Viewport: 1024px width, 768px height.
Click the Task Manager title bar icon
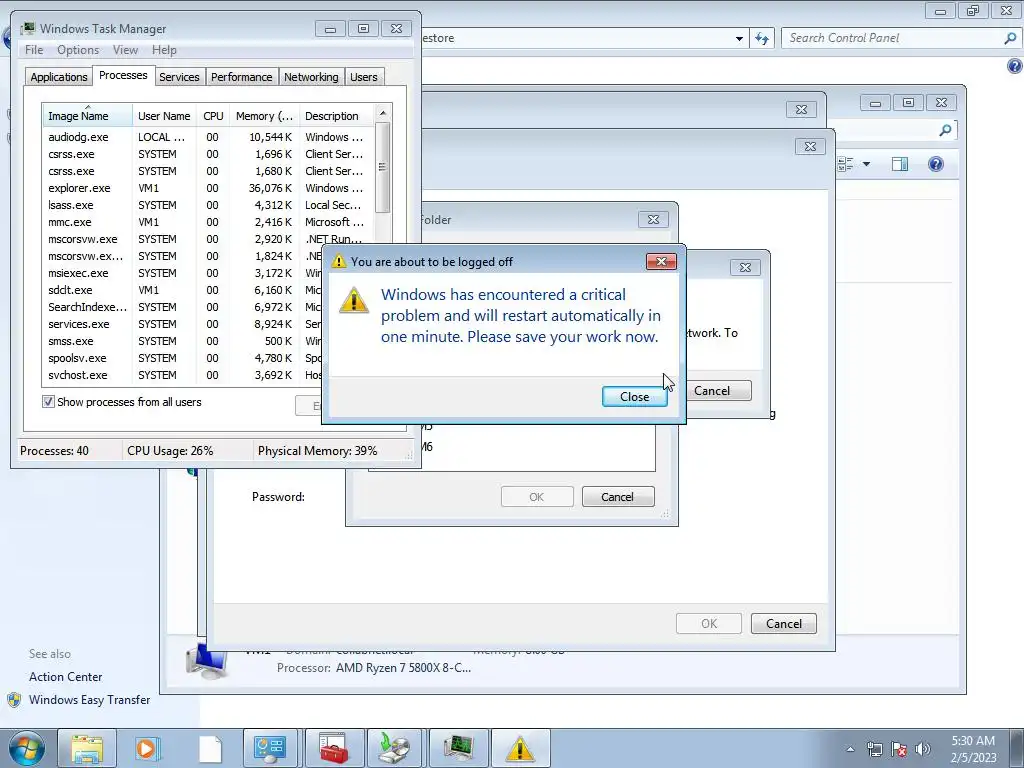click(x=28, y=29)
